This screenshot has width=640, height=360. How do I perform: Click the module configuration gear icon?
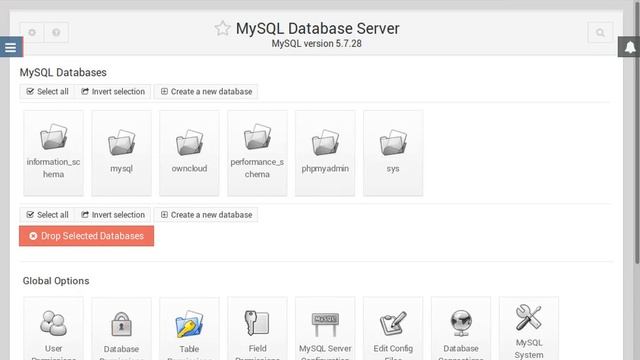(x=32, y=32)
